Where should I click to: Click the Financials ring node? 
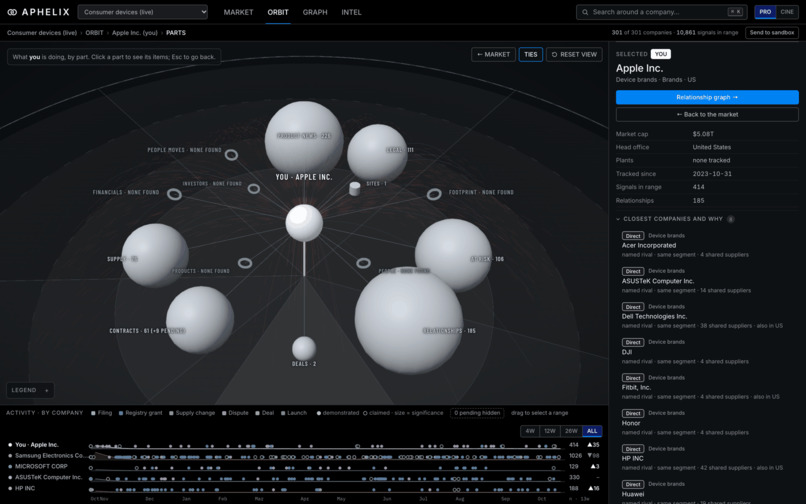[174, 194]
